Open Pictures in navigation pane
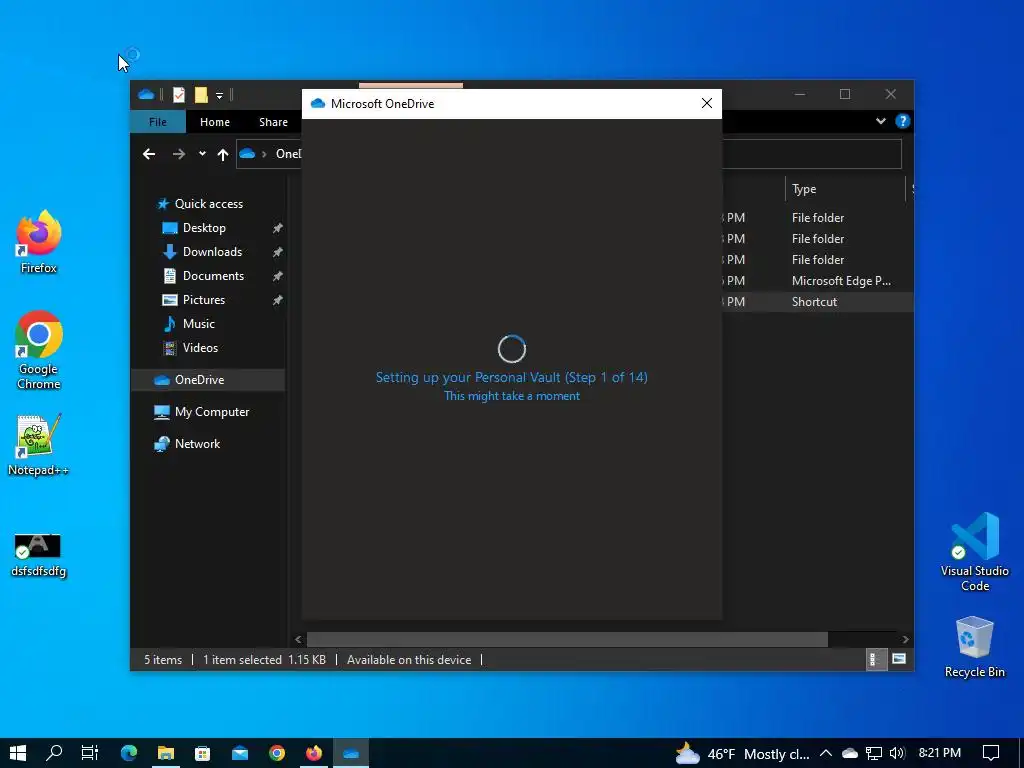This screenshot has height=768, width=1024. click(203, 300)
